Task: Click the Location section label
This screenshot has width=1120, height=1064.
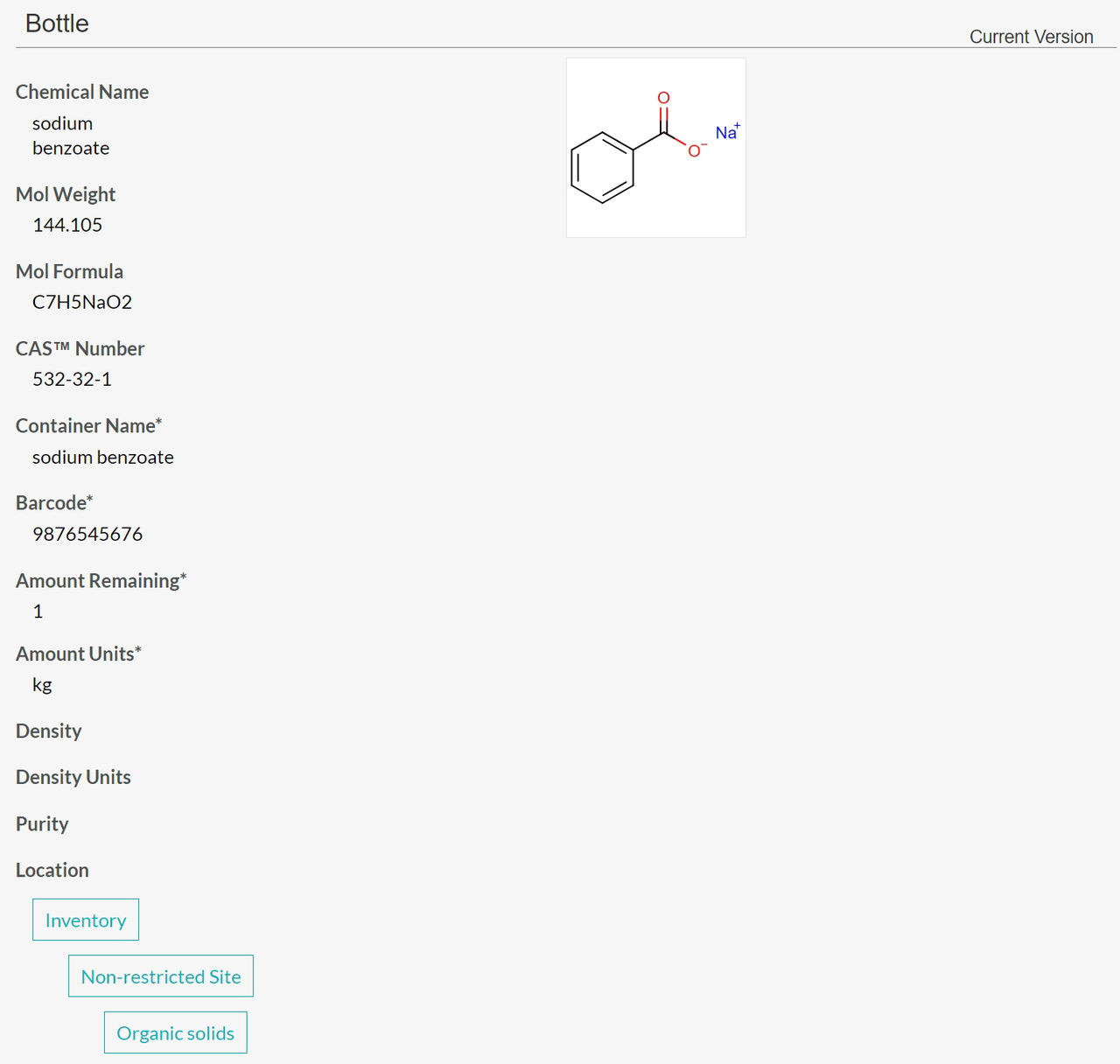Action: [x=52, y=870]
